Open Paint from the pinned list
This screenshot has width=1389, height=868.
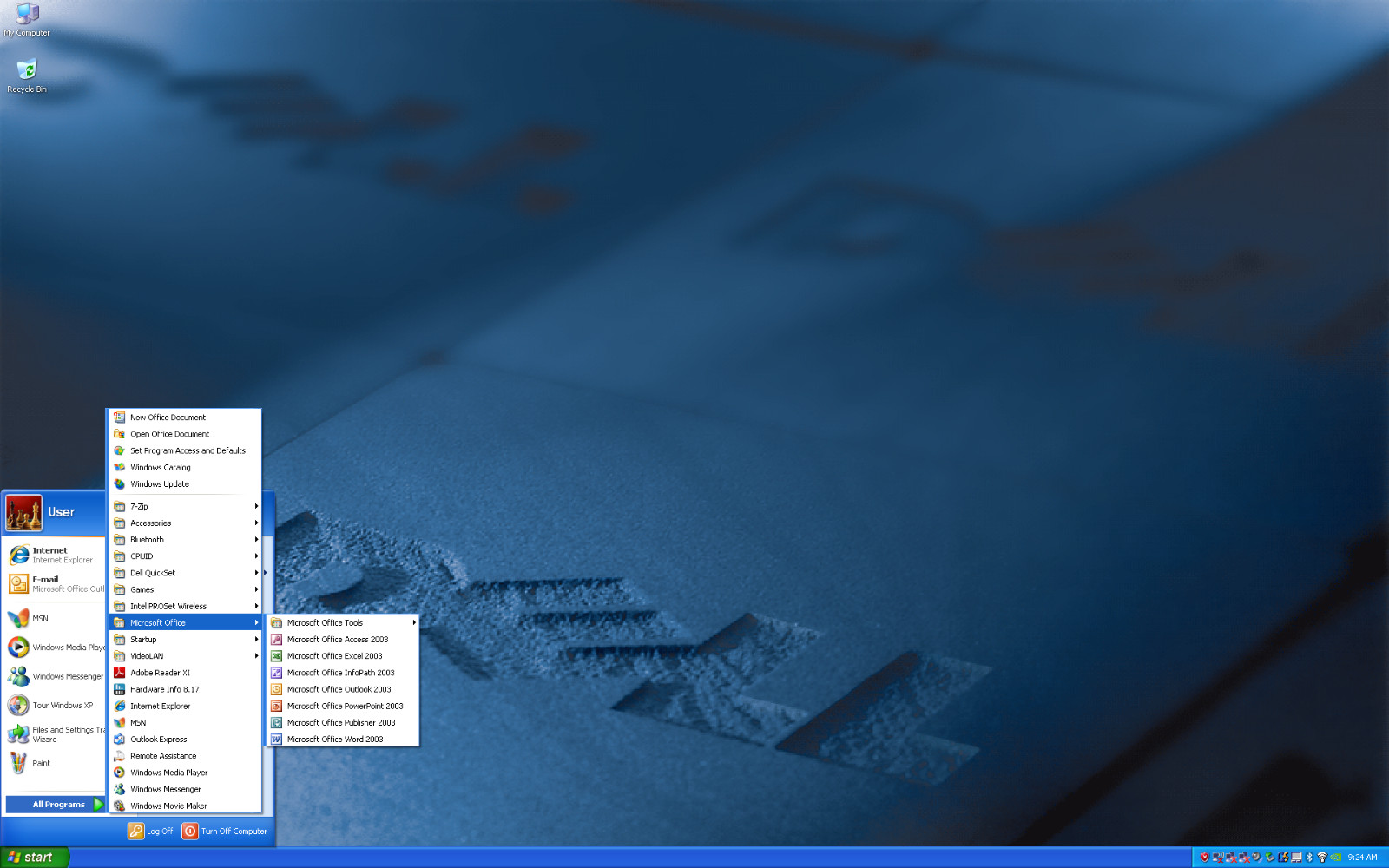tap(55, 763)
